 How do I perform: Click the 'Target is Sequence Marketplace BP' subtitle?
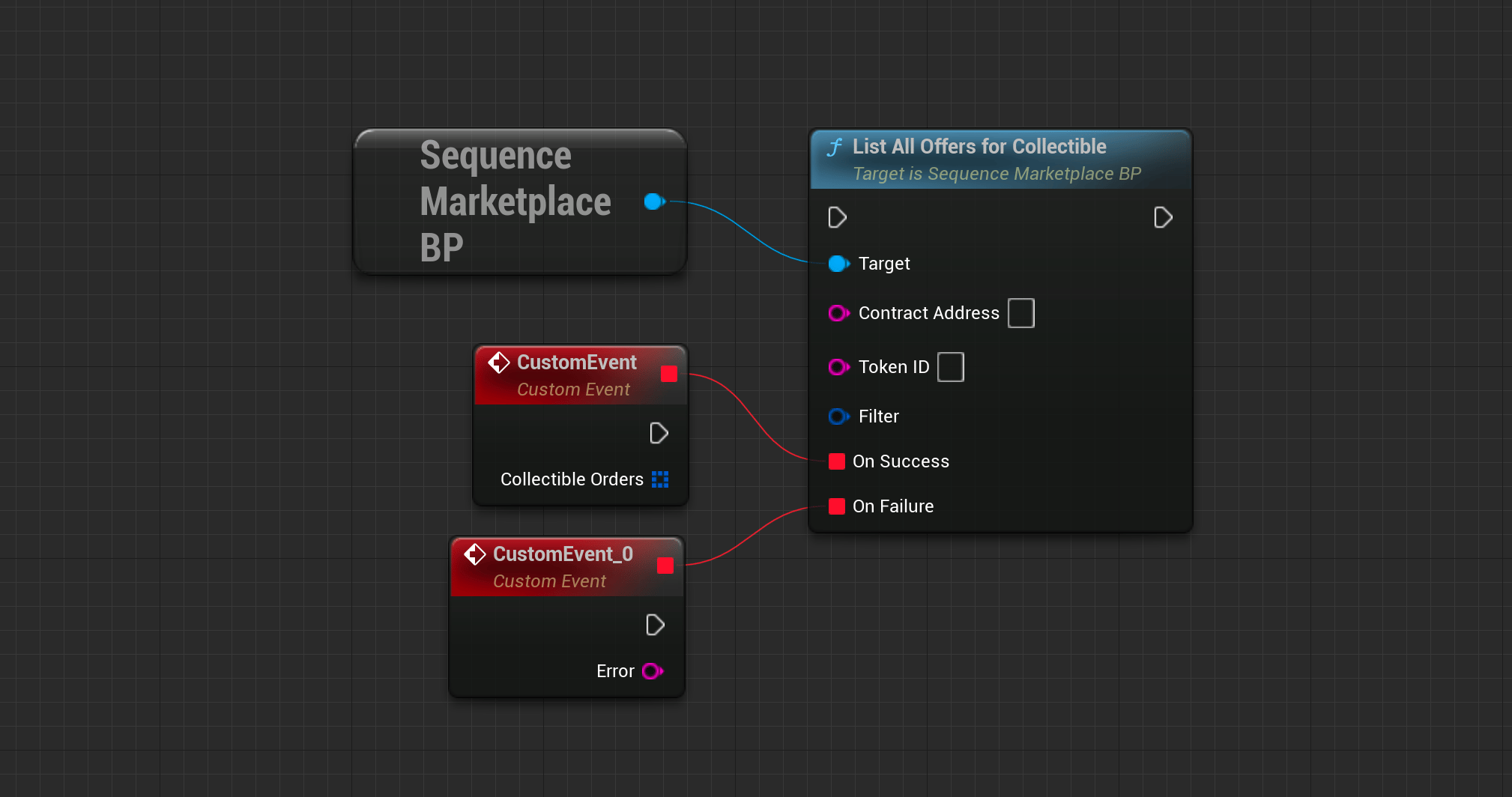click(997, 174)
